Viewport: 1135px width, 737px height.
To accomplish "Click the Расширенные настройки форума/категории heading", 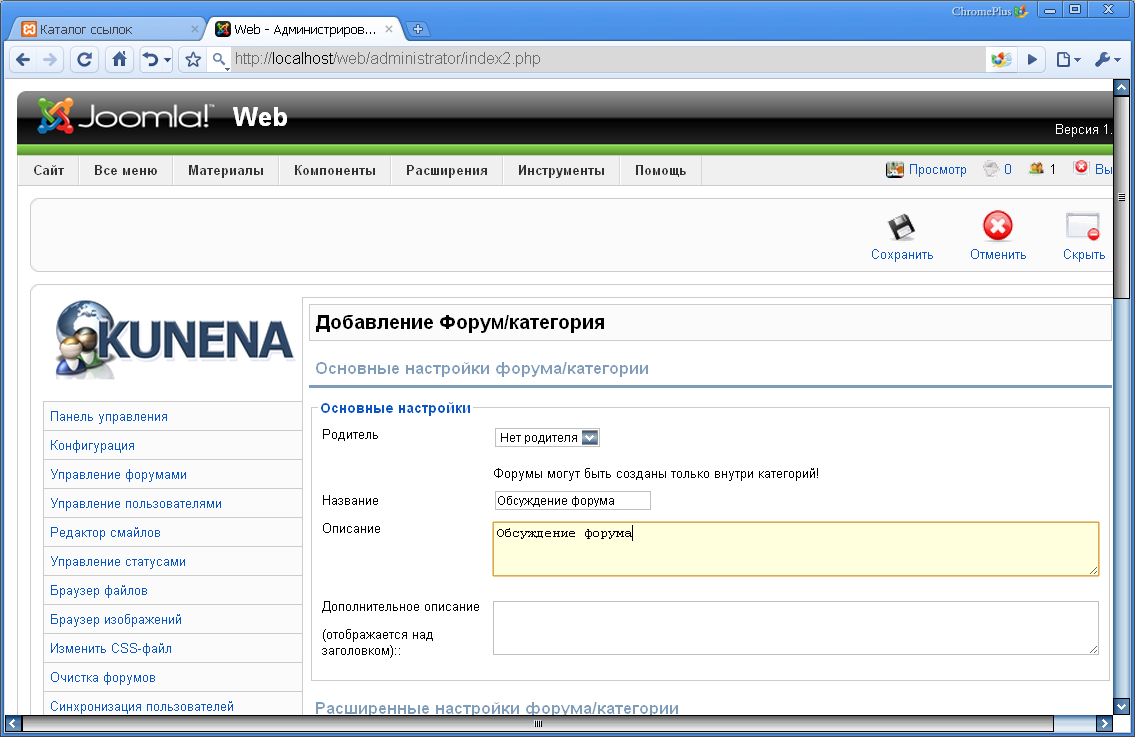I will (x=497, y=708).
